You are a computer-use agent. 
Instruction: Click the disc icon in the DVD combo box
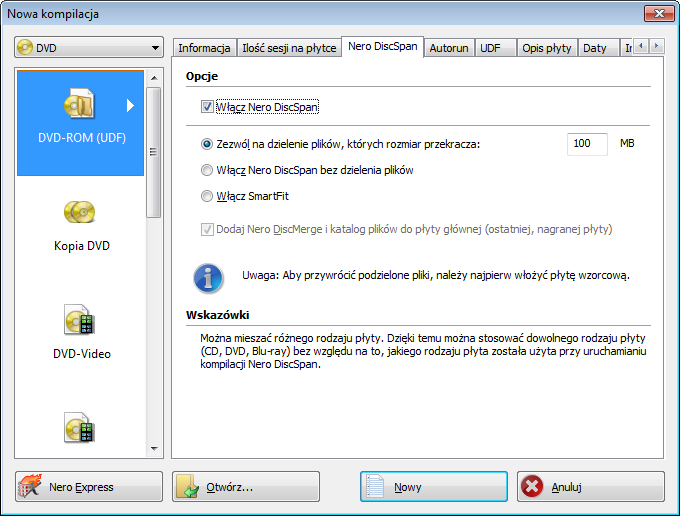point(25,47)
